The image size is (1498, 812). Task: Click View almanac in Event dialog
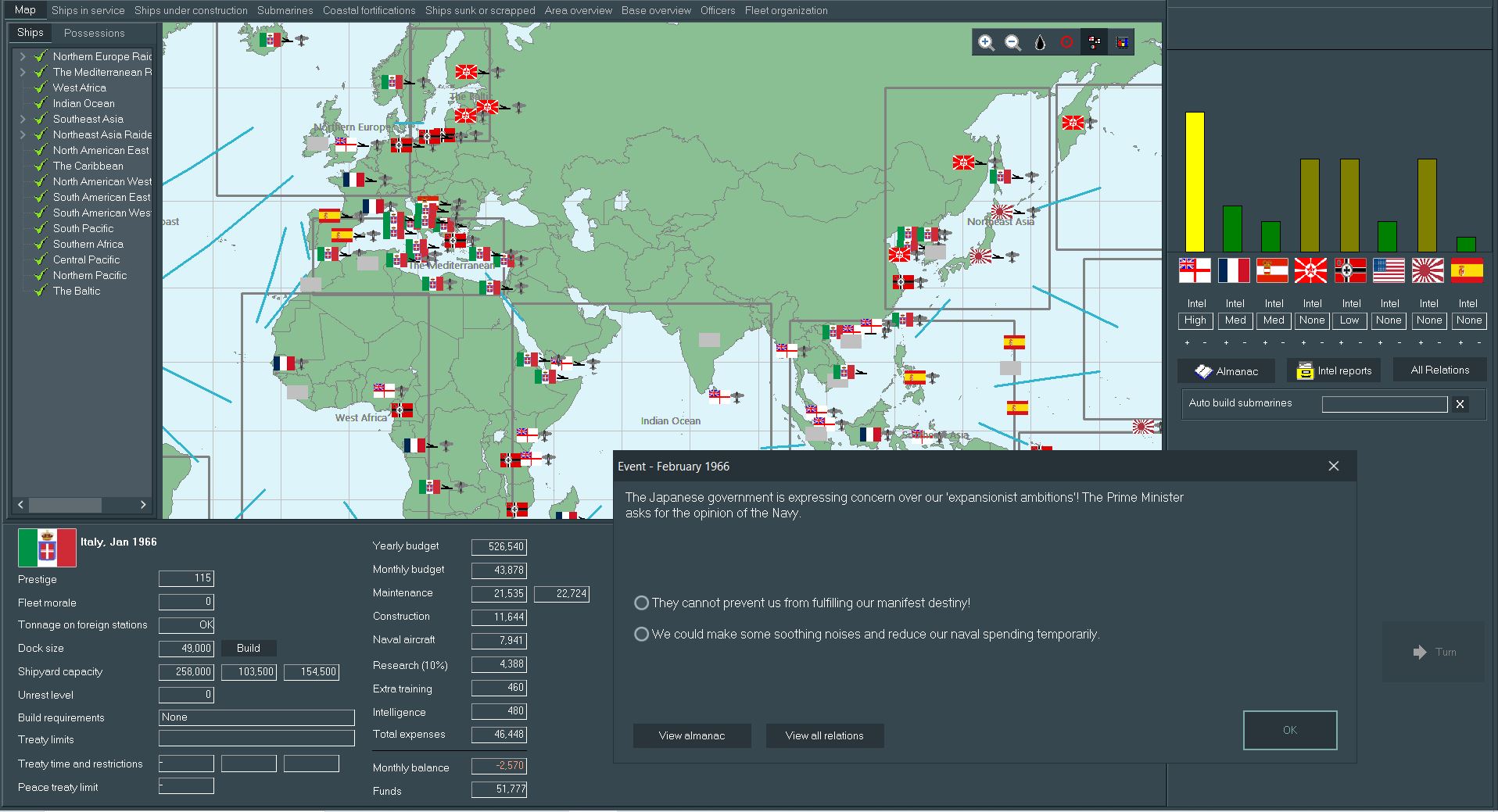pyautogui.click(x=692, y=735)
